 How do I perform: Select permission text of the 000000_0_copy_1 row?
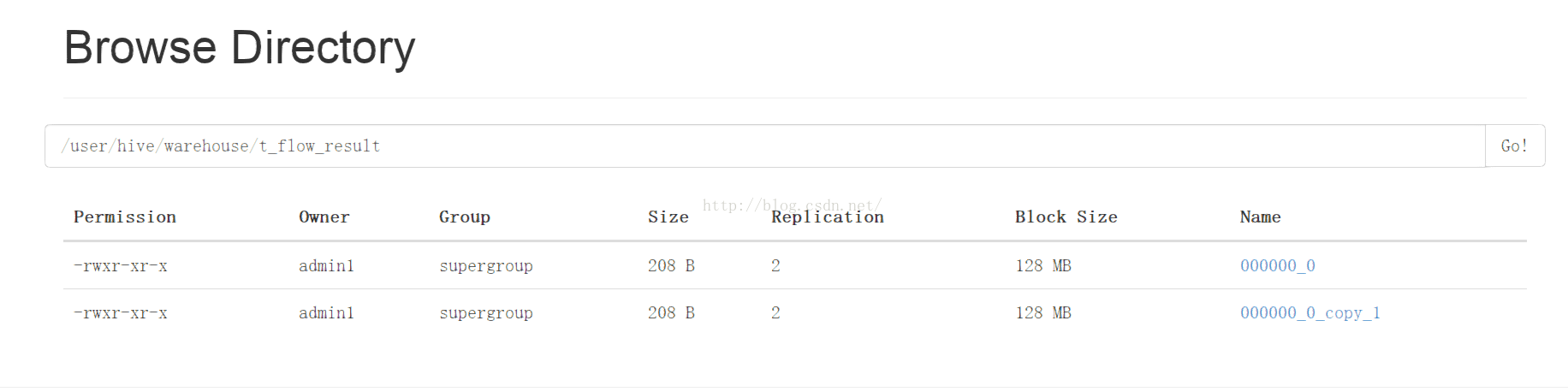[121, 313]
